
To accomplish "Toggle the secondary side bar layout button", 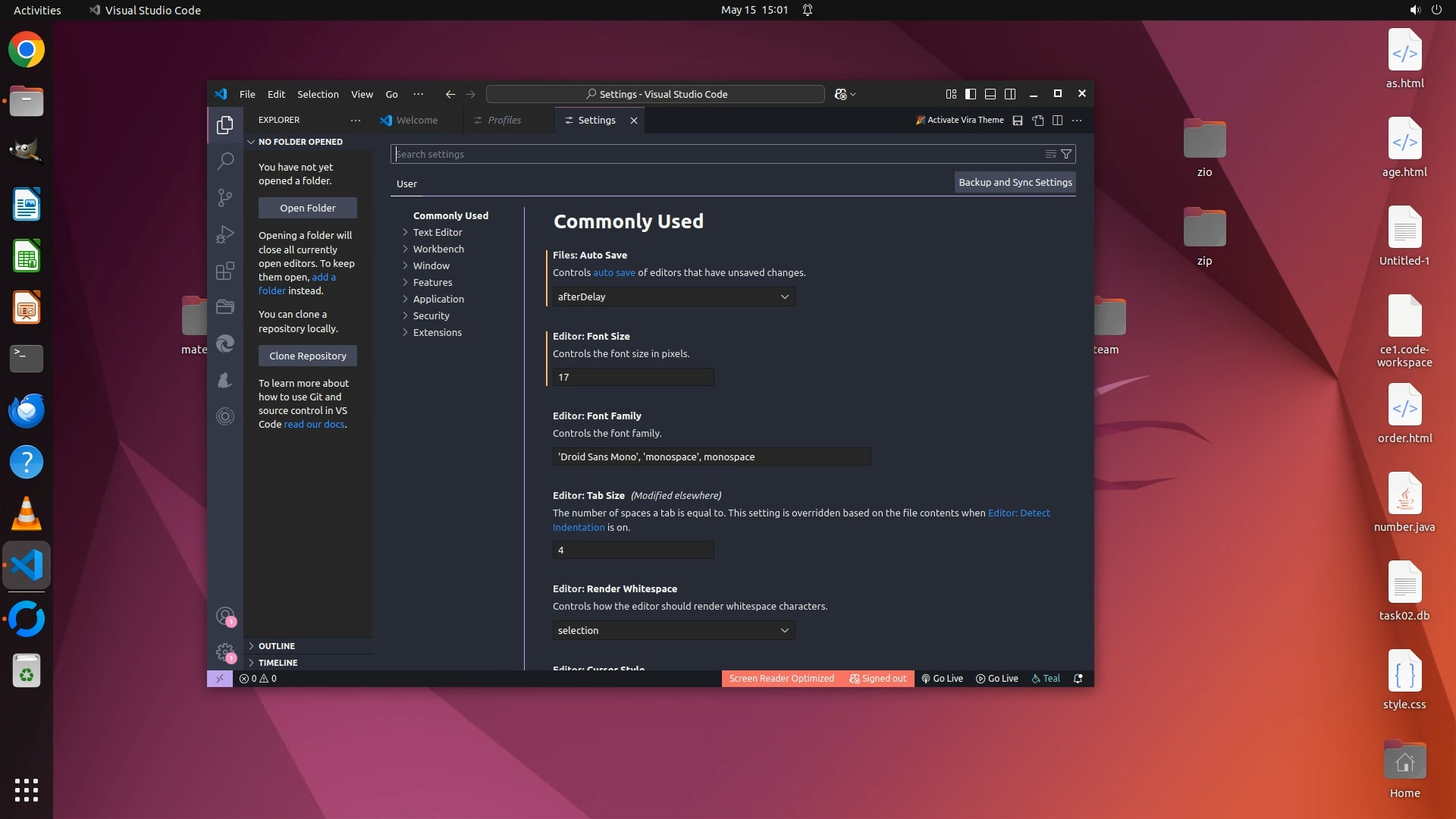I will coord(1010,94).
